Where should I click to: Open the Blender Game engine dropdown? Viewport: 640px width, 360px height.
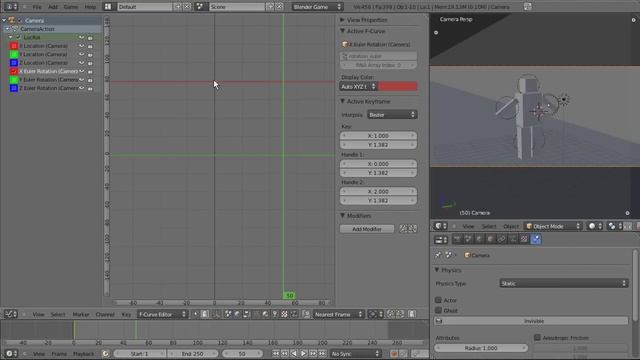click(x=318, y=7)
